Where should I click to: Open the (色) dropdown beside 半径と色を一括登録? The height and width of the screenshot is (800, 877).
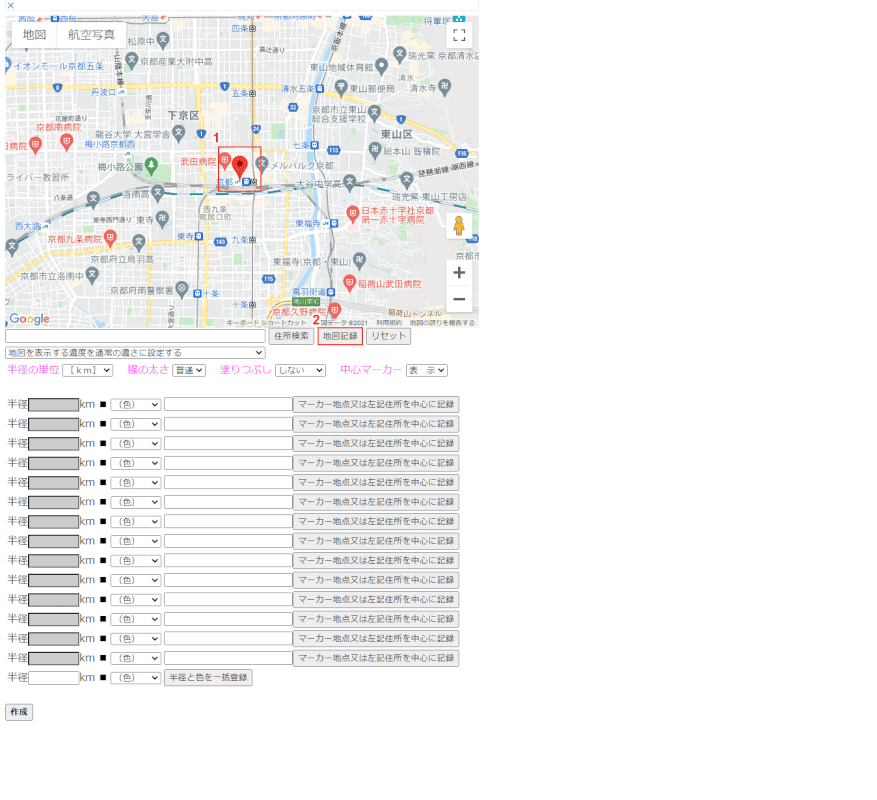(x=136, y=677)
